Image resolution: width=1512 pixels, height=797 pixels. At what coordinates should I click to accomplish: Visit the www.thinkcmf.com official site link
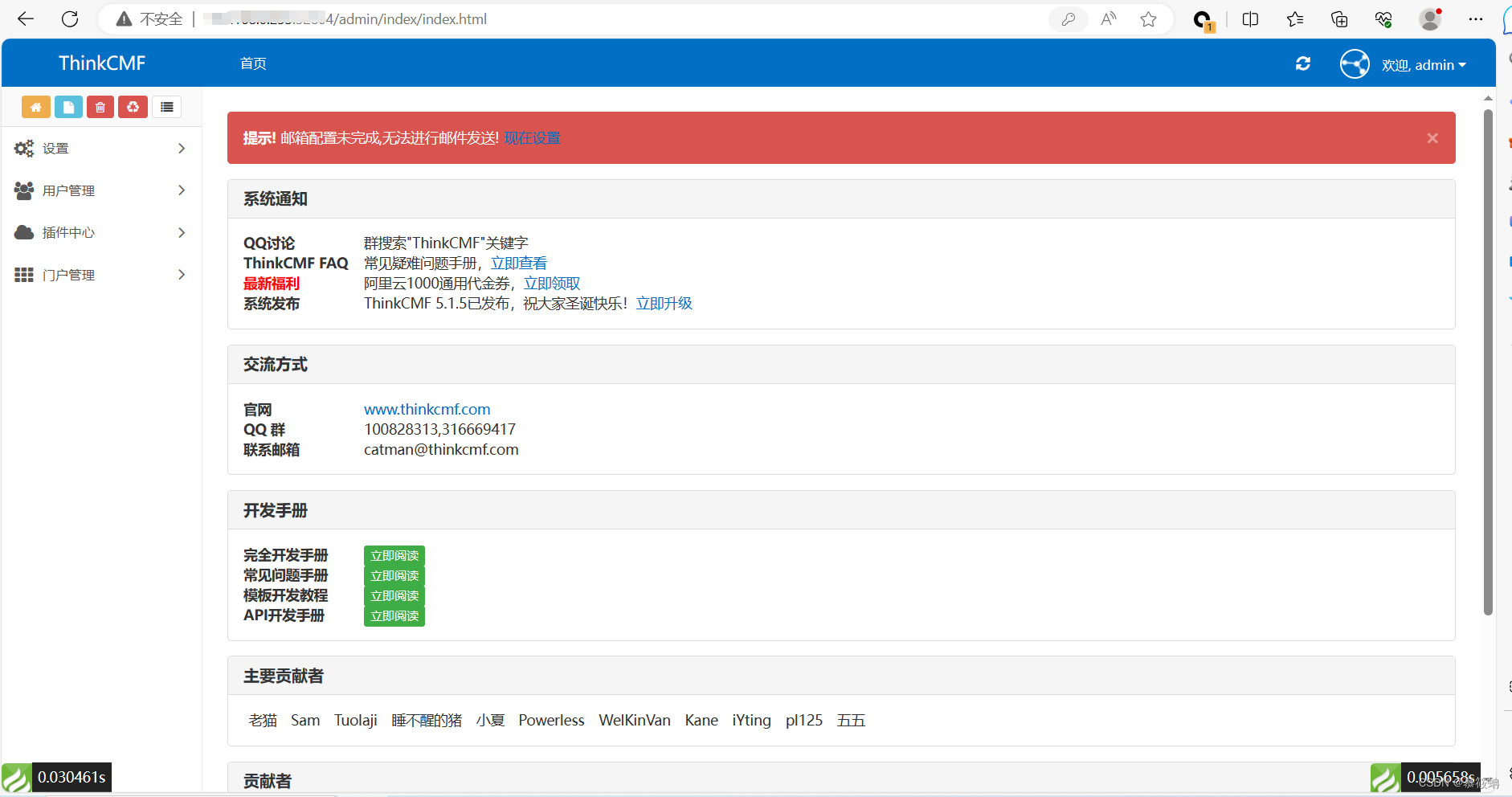pos(427,409)
